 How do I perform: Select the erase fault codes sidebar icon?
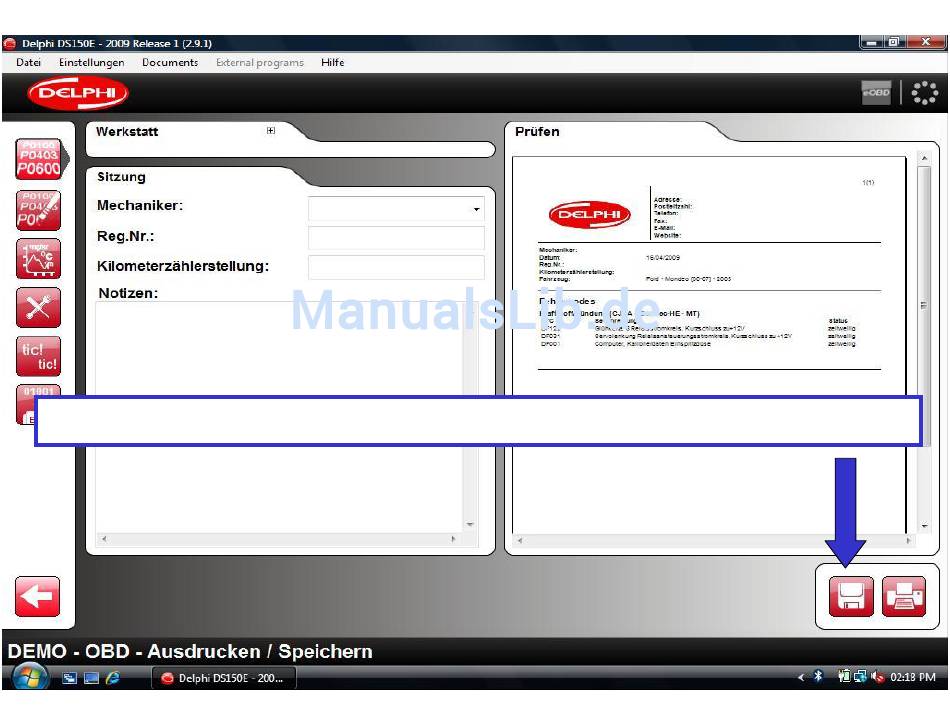point(38,210)
